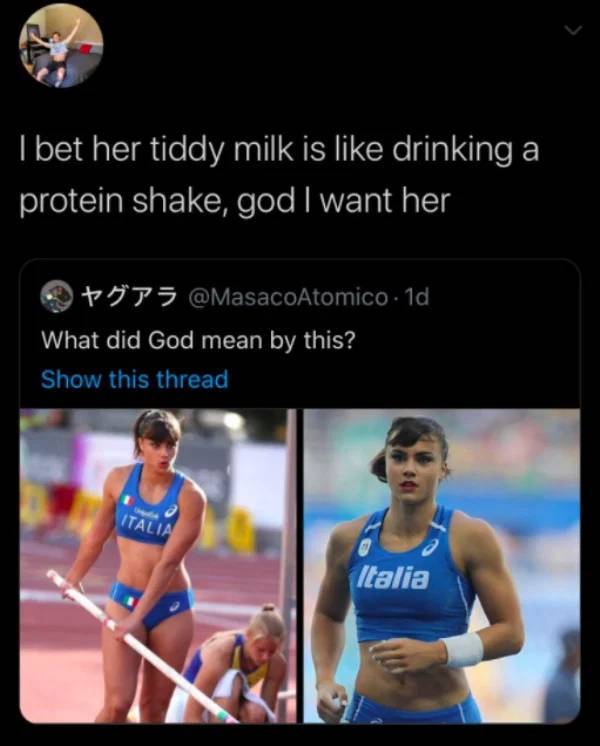Click the "ITALIA" lettering in left photo

pos(146,521)
